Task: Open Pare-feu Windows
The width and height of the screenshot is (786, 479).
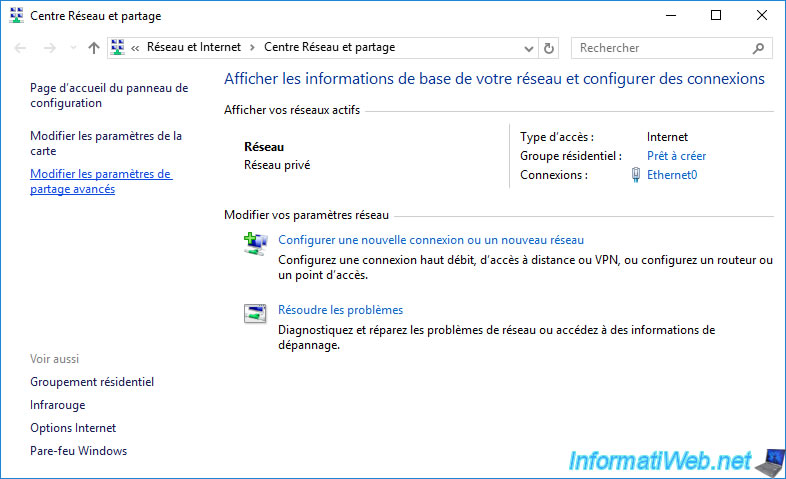Action: [x=79, y=451]
